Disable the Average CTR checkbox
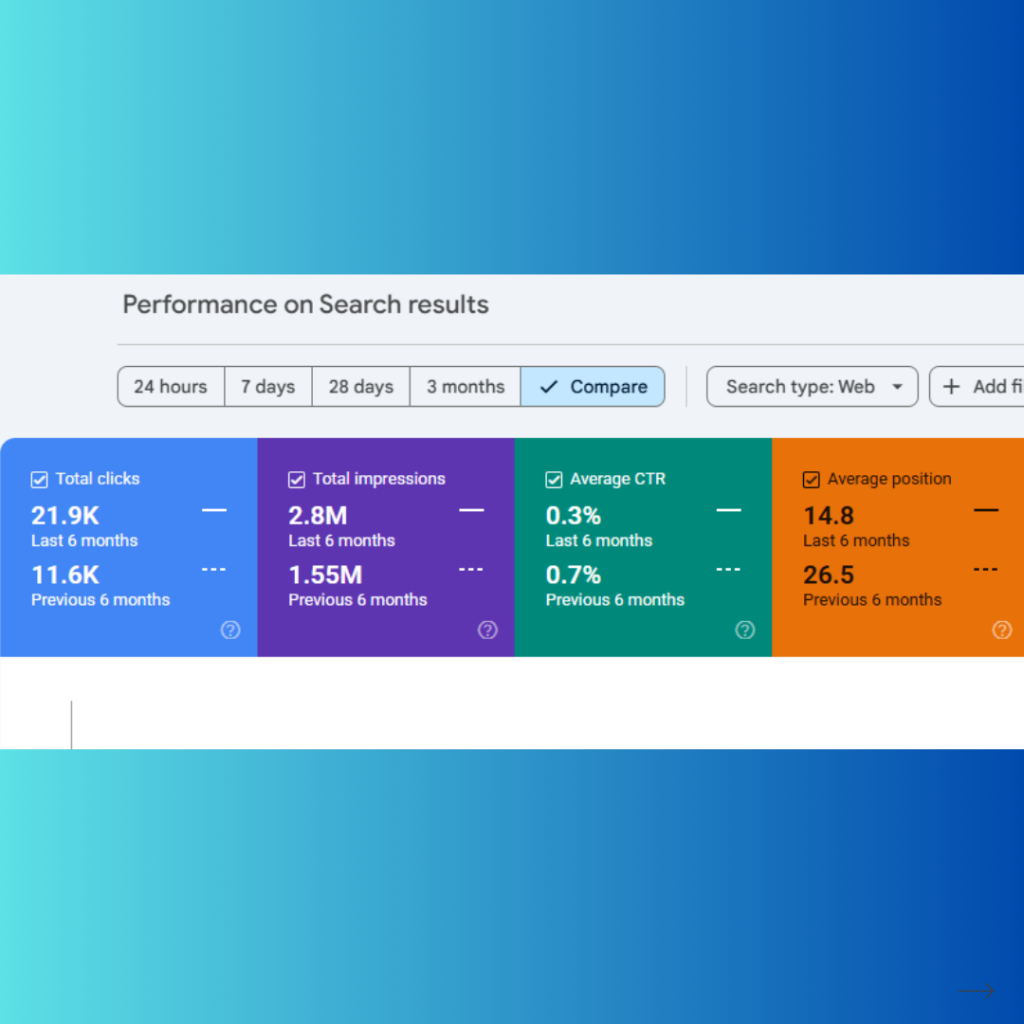The width and height of the screenshot is (1024, 1024). [554, 480]
